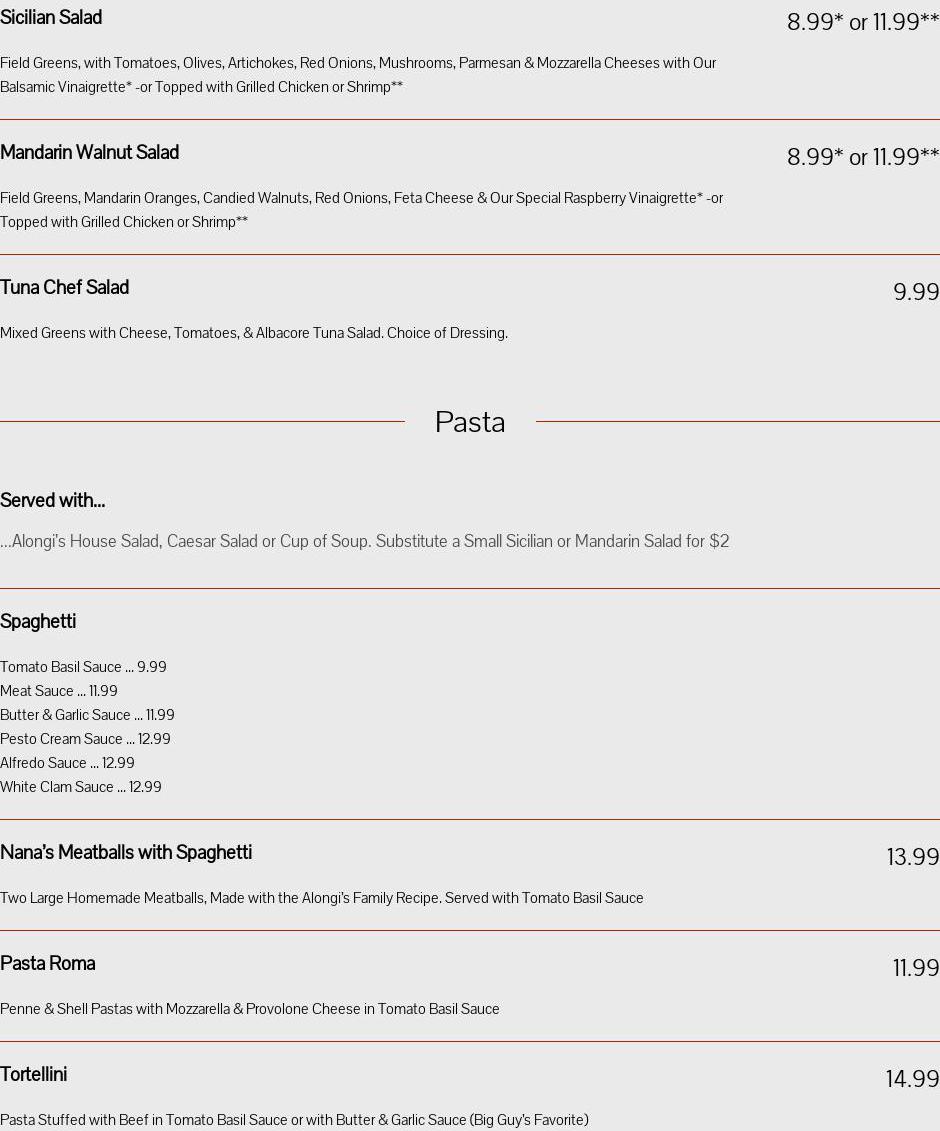Click the White Clam Sauce option
The image size is (940, 1131).
pyautogui.click(x=80, y=787)
